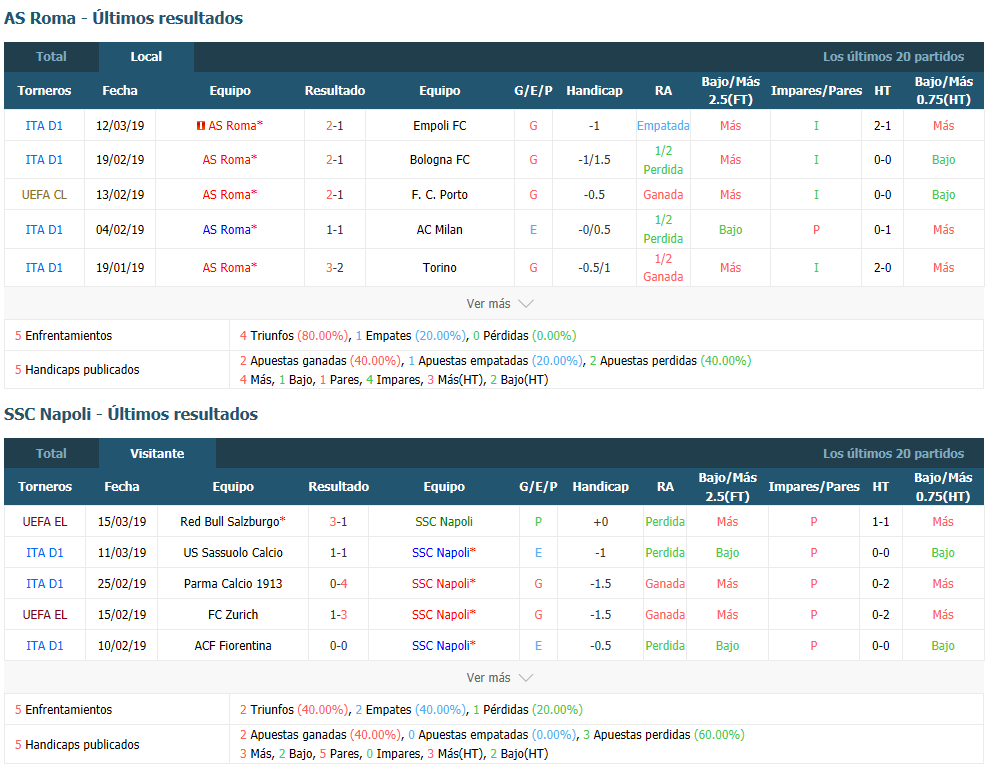Open UEFA EL link for 15/03/19 match
Image resolution: width=988 pixels, height=768 pixels.
(x=45, y=522)
